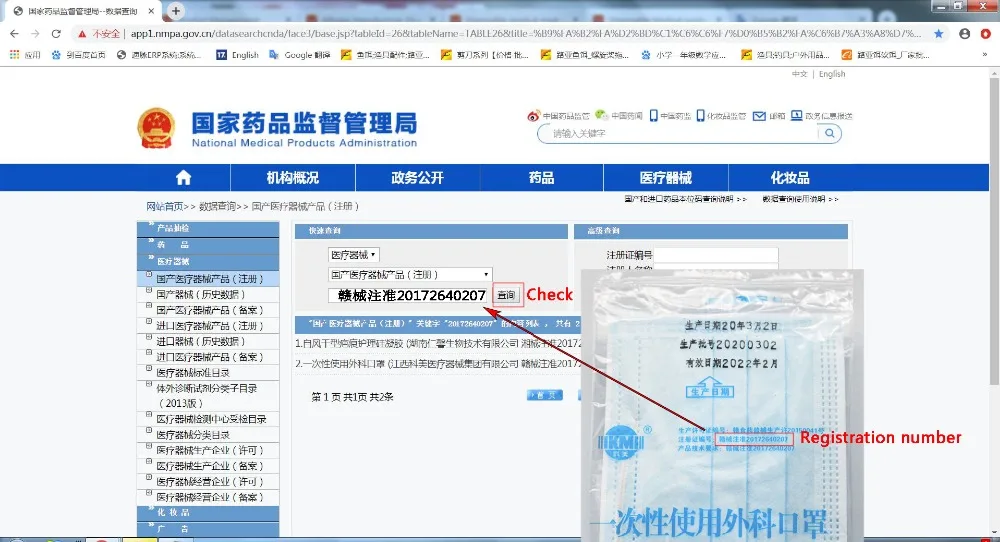This screenshot has height=542, width=1000.
Task: Open the 数据查询使用说明 link
Action: (x=800, y=199)
